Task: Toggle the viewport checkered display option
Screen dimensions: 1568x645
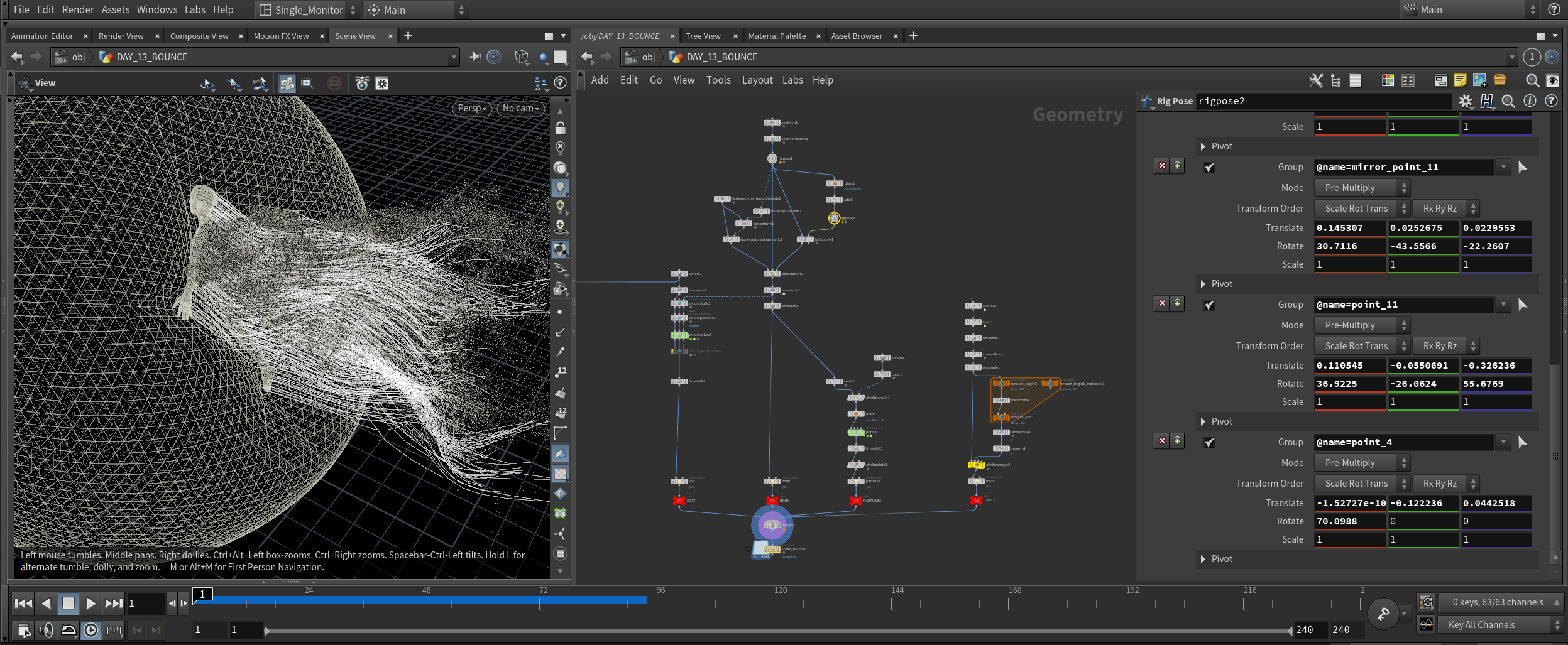Action: tap(560, 474)
